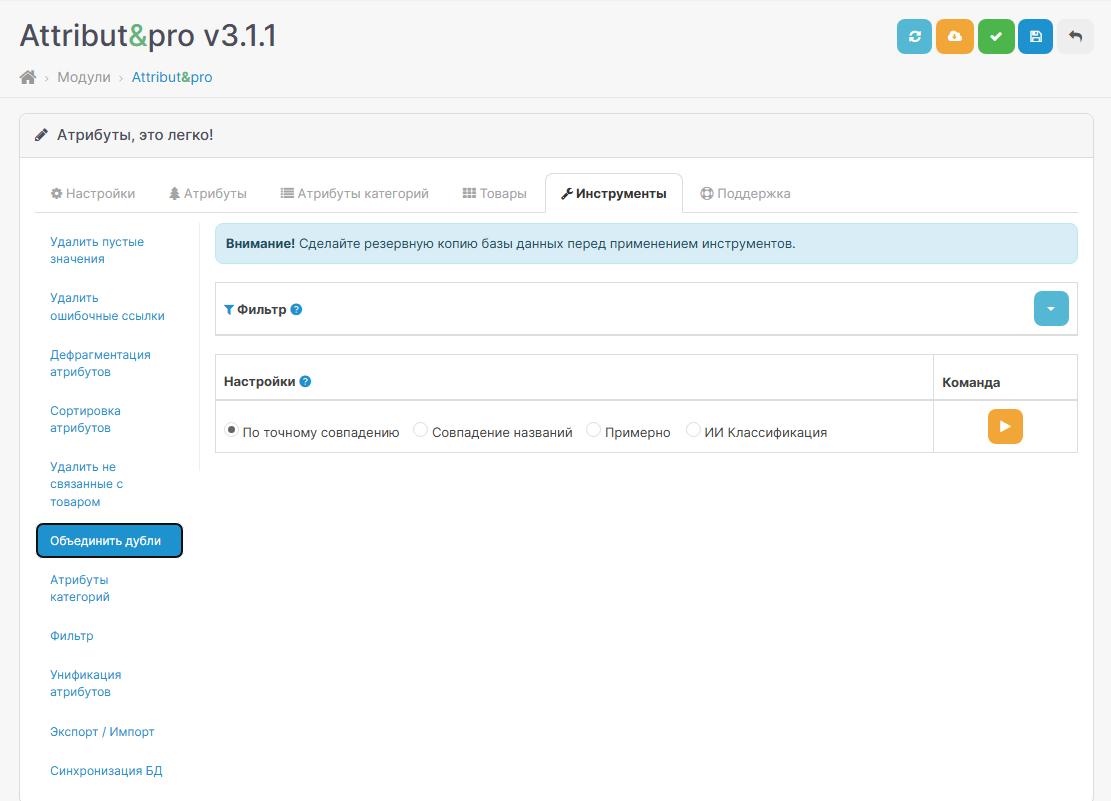Select Совпадение названий radio option
Image resolution: width=1111 pixels, height=801 pixels.
tap(420, 430)
